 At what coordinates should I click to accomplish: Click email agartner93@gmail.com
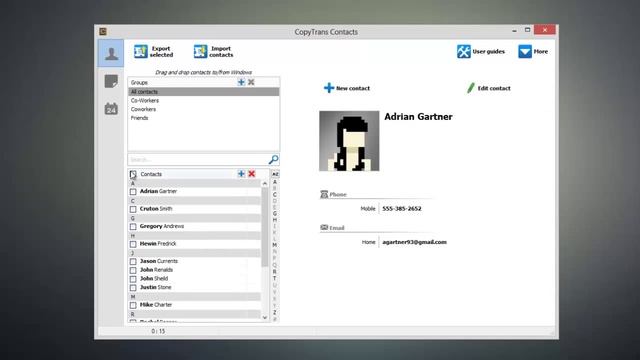tap(414, 242)
